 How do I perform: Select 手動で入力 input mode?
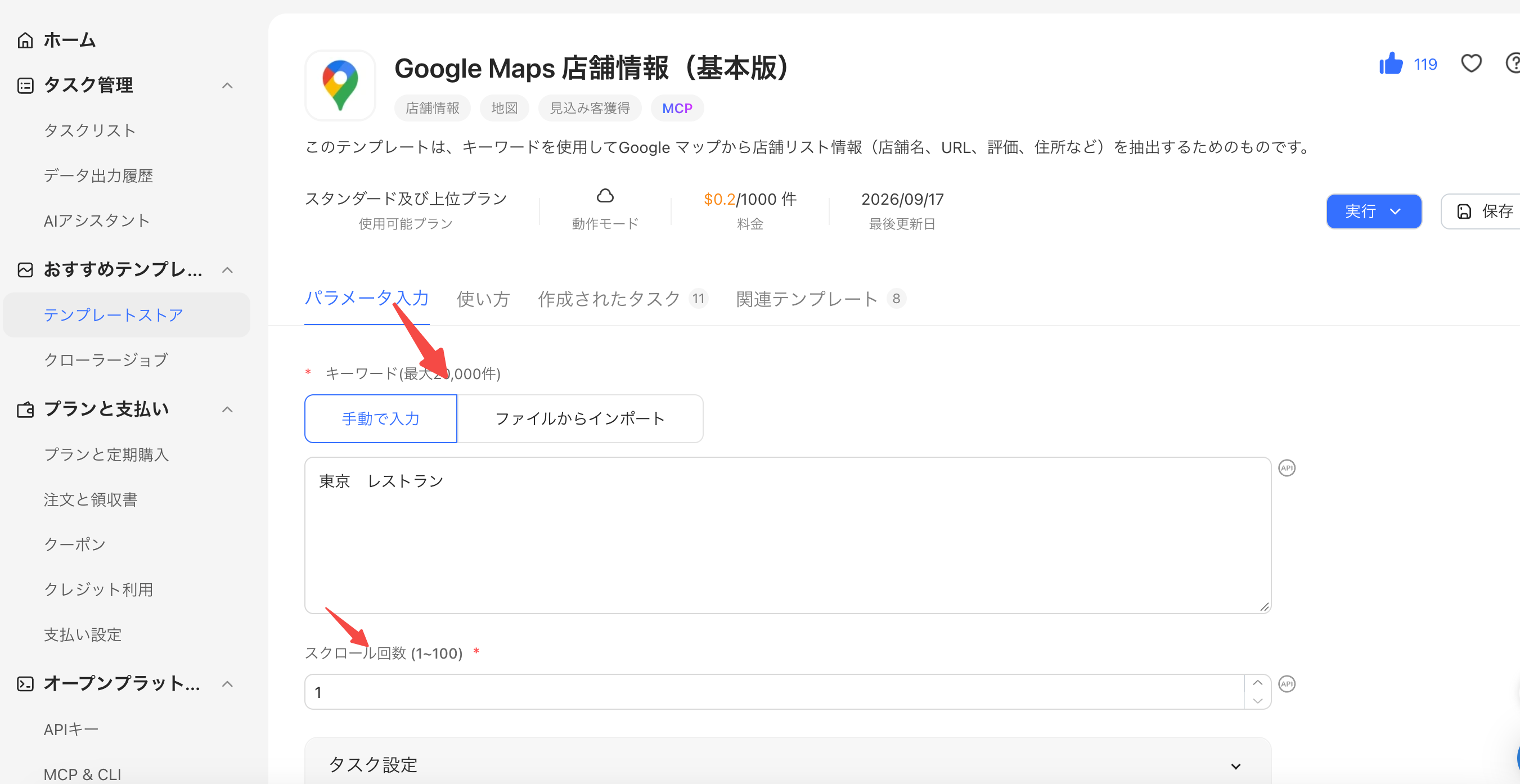381,418
